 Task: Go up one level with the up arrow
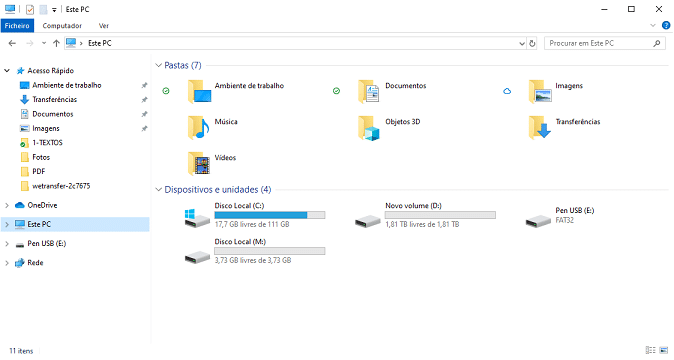pyautogui.click(x=56, y=43)
